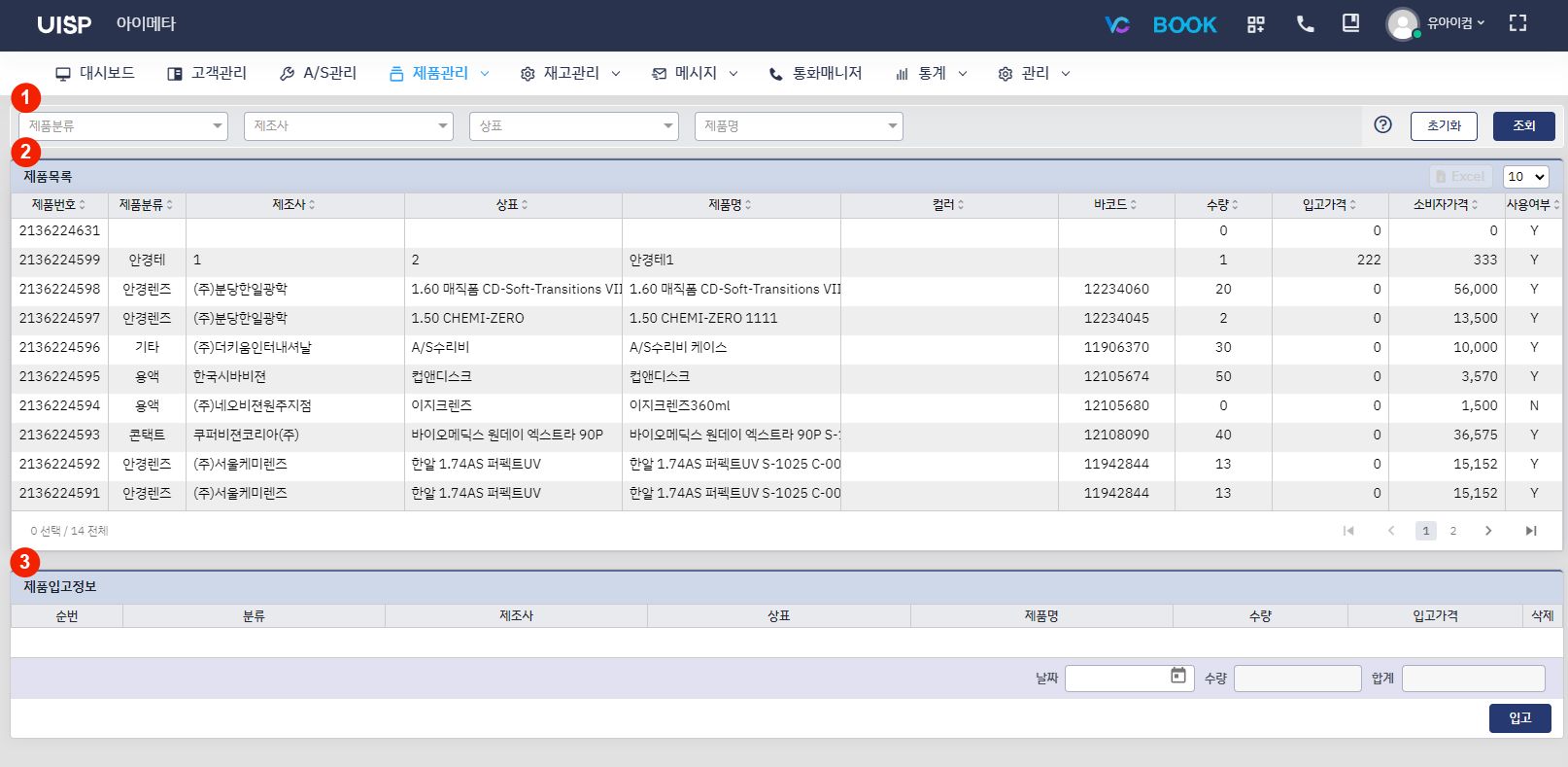Open the VC logo icon
Viewport: 1568px width, 767px height.
[x=1117, y=24]
